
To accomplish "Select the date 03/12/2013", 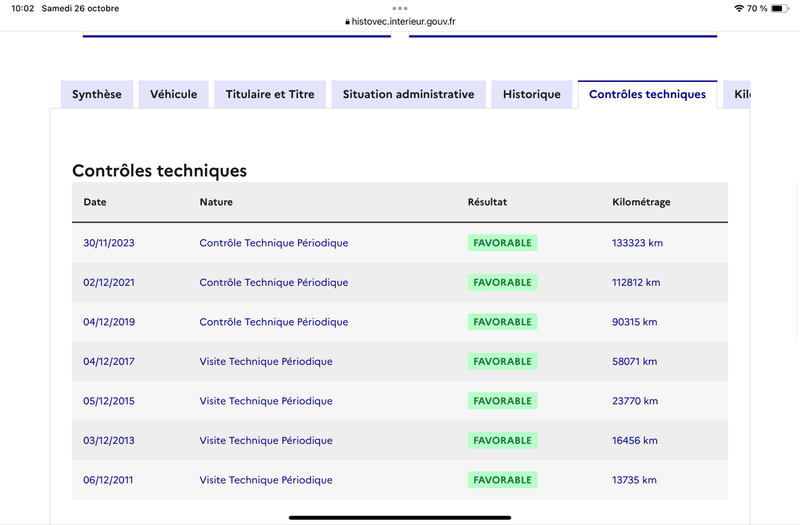I will (x=109, y=440).
